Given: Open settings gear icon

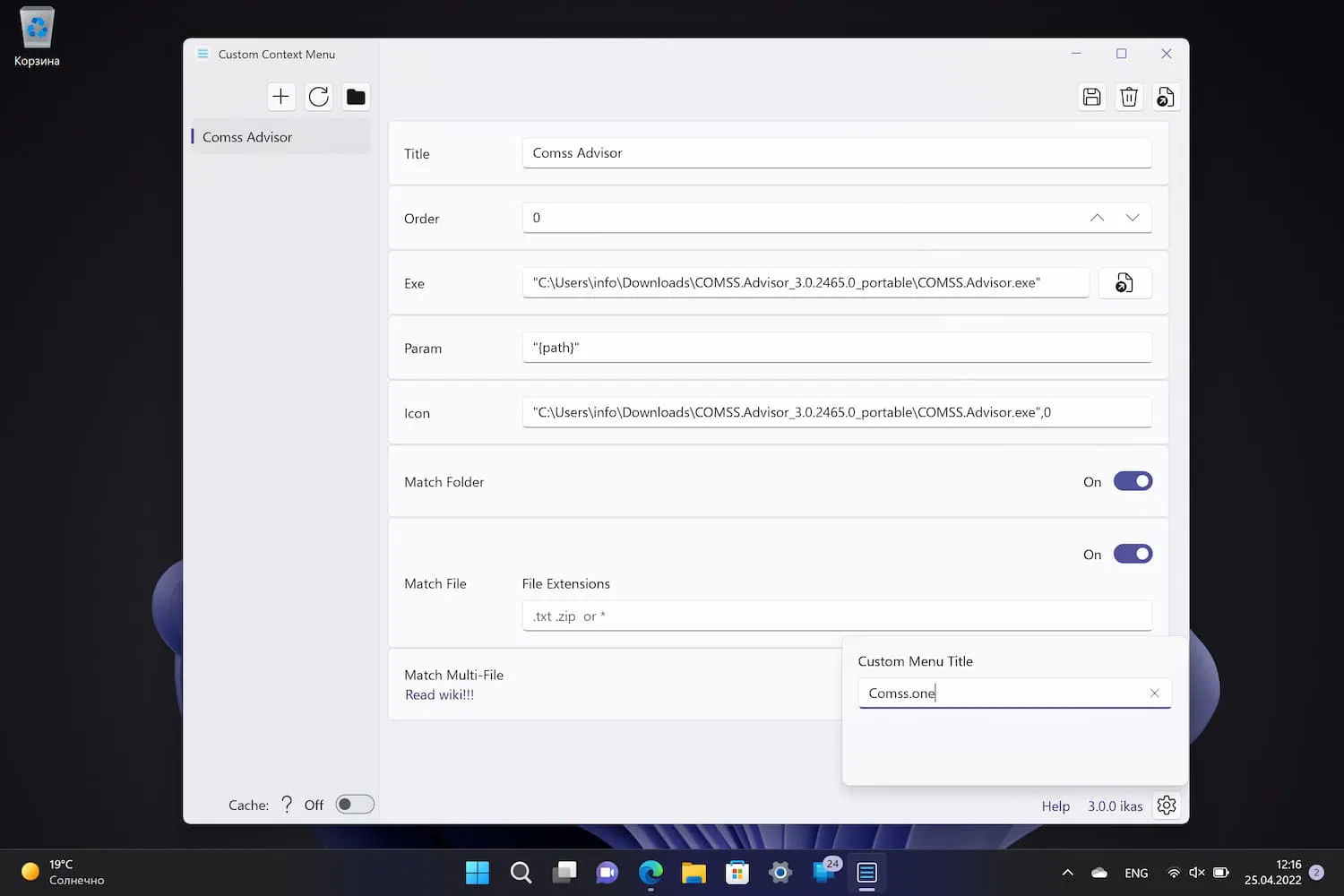Looking at the screenshot, I should tap(1166, 806).
